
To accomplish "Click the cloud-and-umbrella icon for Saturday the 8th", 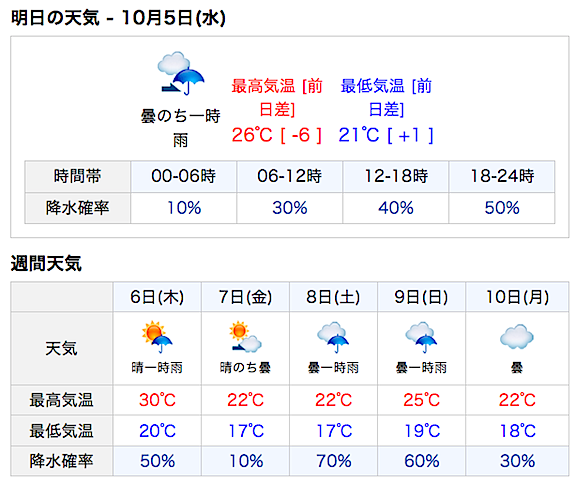I will [333, 338].
